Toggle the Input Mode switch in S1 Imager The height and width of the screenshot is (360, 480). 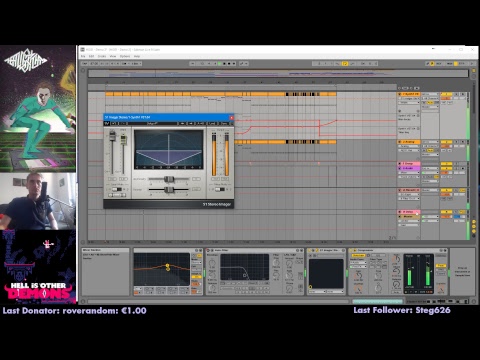(x=117, y=189)
